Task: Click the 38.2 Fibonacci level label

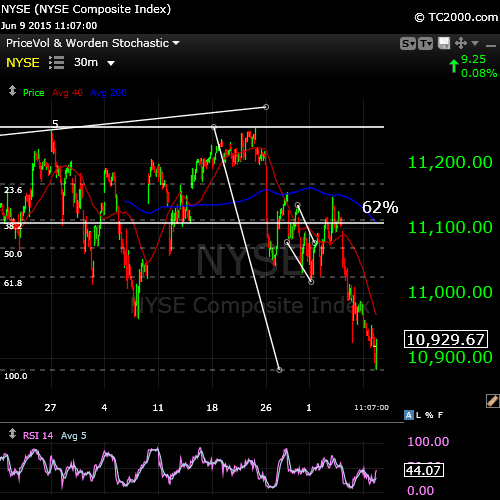Action: pyautogui.click(x=13, y=226)
